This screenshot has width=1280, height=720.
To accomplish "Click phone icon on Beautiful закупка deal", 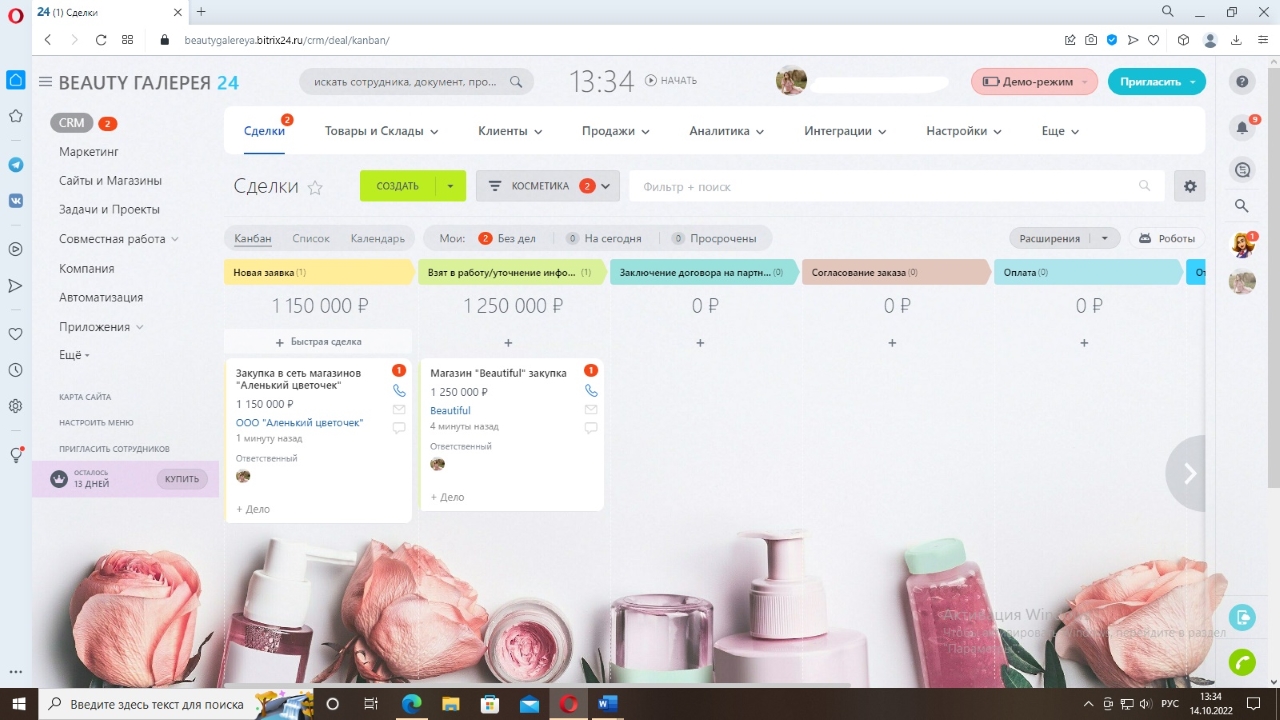I will tap(591, 391).
